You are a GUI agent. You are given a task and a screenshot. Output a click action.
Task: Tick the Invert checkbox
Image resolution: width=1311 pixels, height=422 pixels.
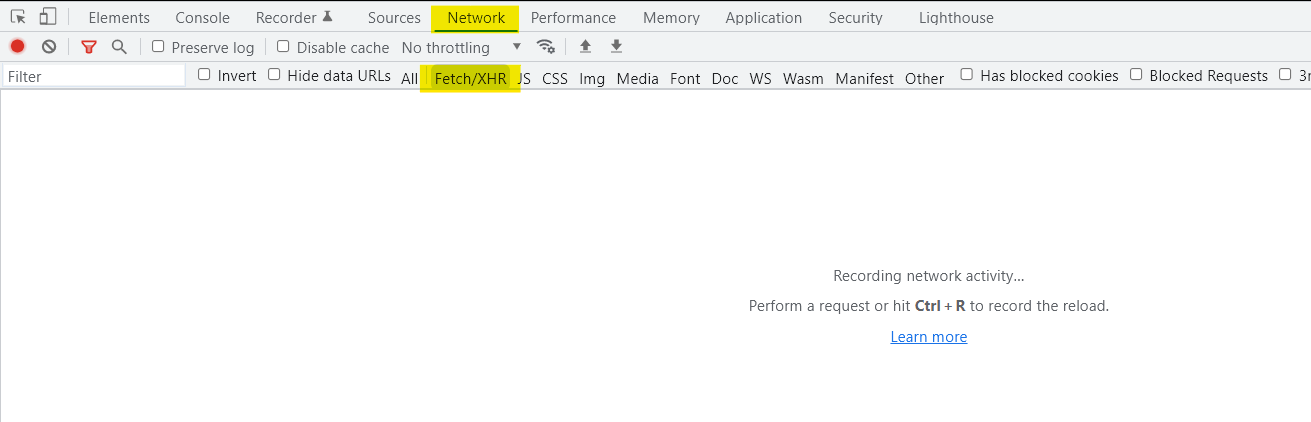click(x=204, y=75)
